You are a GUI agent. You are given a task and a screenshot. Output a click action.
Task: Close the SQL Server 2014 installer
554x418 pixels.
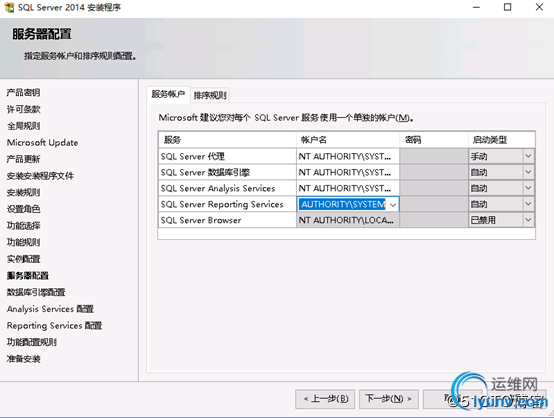pos(539,7)
